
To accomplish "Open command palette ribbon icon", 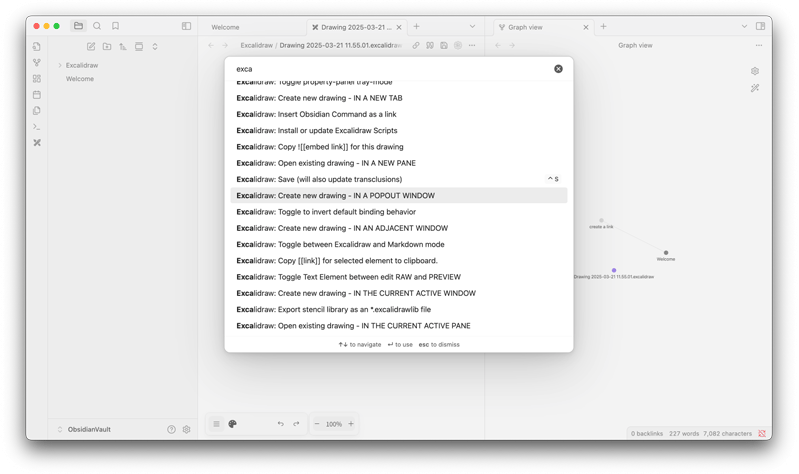I will (37, 126).
